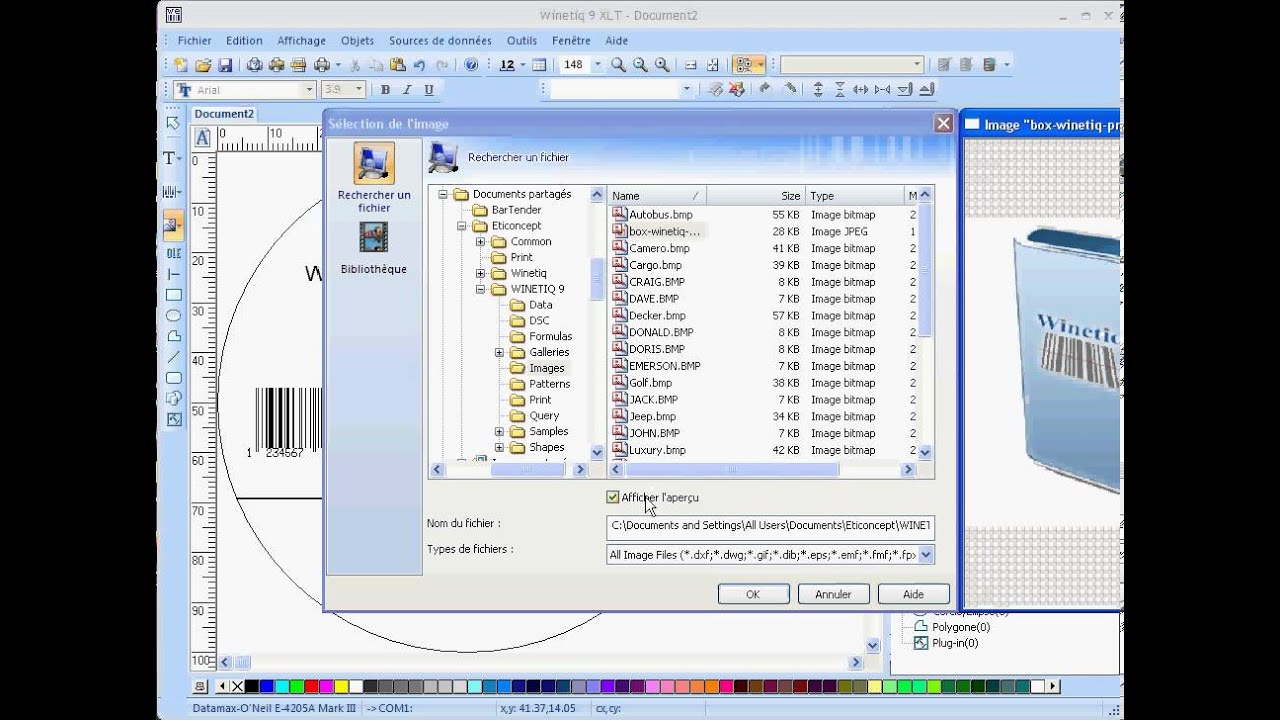Open the Affichage menu

pos(301,41)
